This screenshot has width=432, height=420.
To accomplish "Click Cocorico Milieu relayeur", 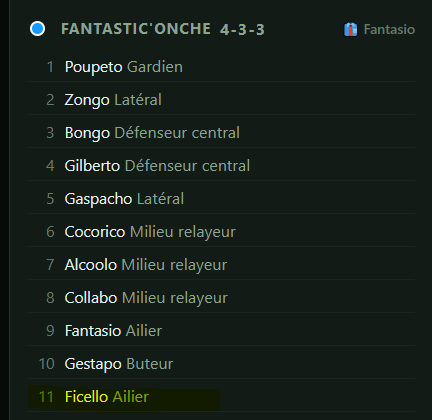I will point(221,232).
